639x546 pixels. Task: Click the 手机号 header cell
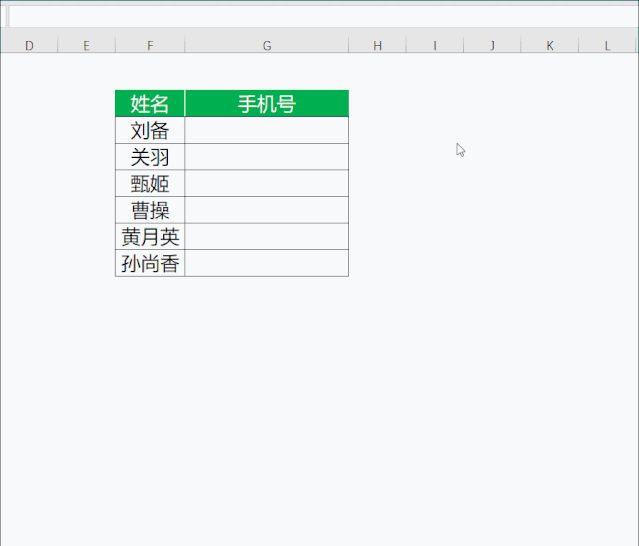click(267, 103)
